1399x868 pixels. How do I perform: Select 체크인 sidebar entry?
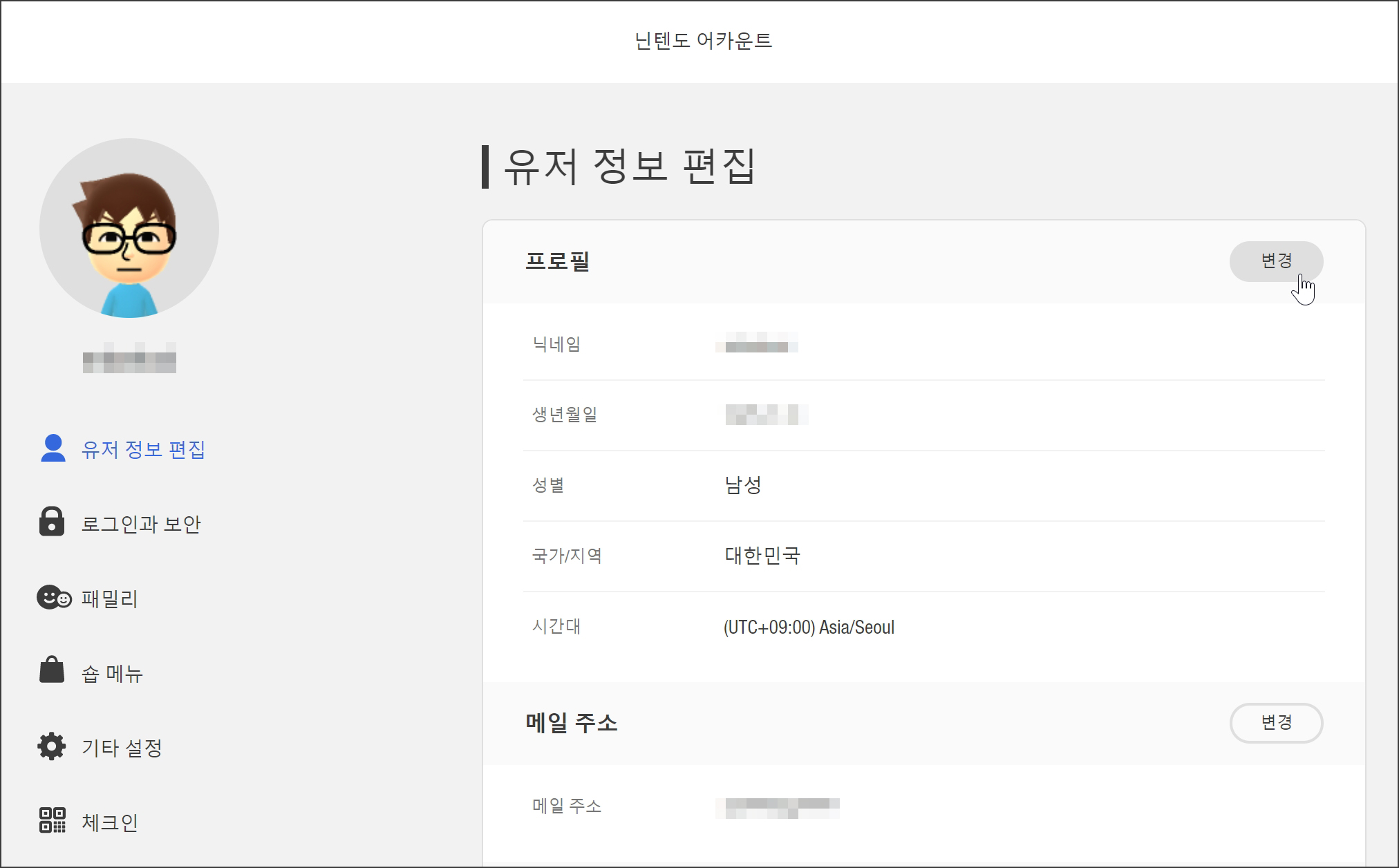coord(110,822)
